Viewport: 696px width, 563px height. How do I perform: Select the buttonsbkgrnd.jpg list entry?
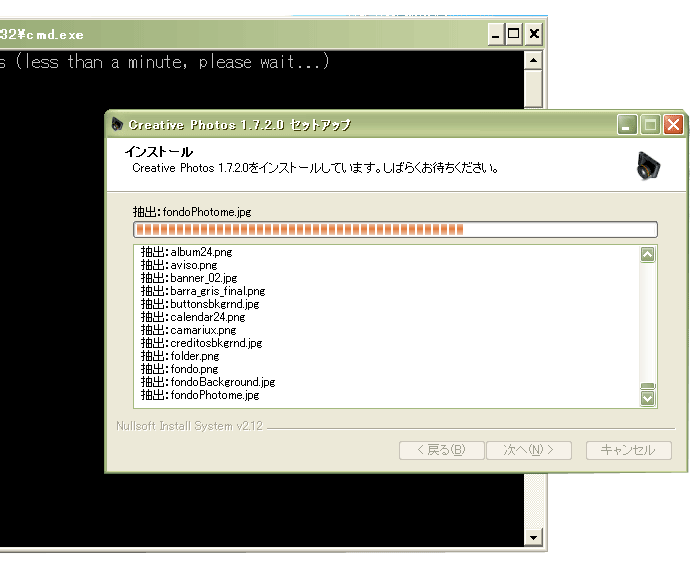[200, 304]
